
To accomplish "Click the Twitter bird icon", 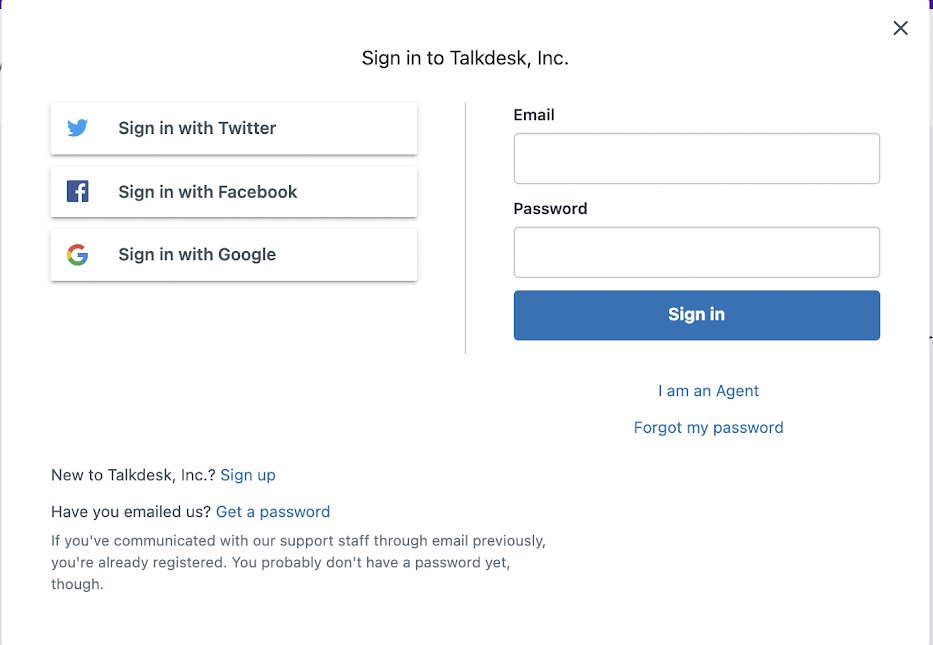I will [x=77, y=128].
